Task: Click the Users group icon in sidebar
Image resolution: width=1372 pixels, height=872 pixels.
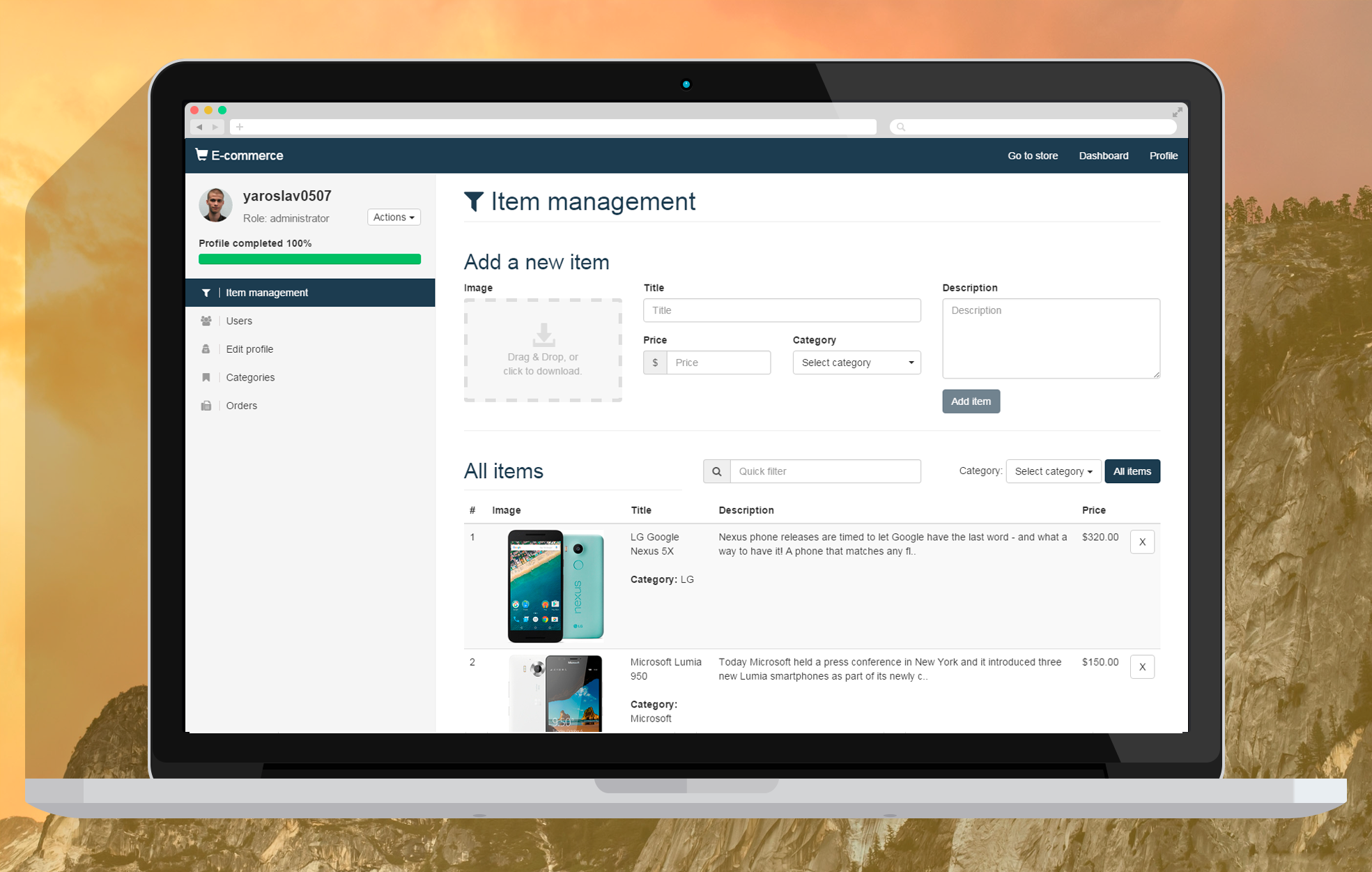Action: 206,321
